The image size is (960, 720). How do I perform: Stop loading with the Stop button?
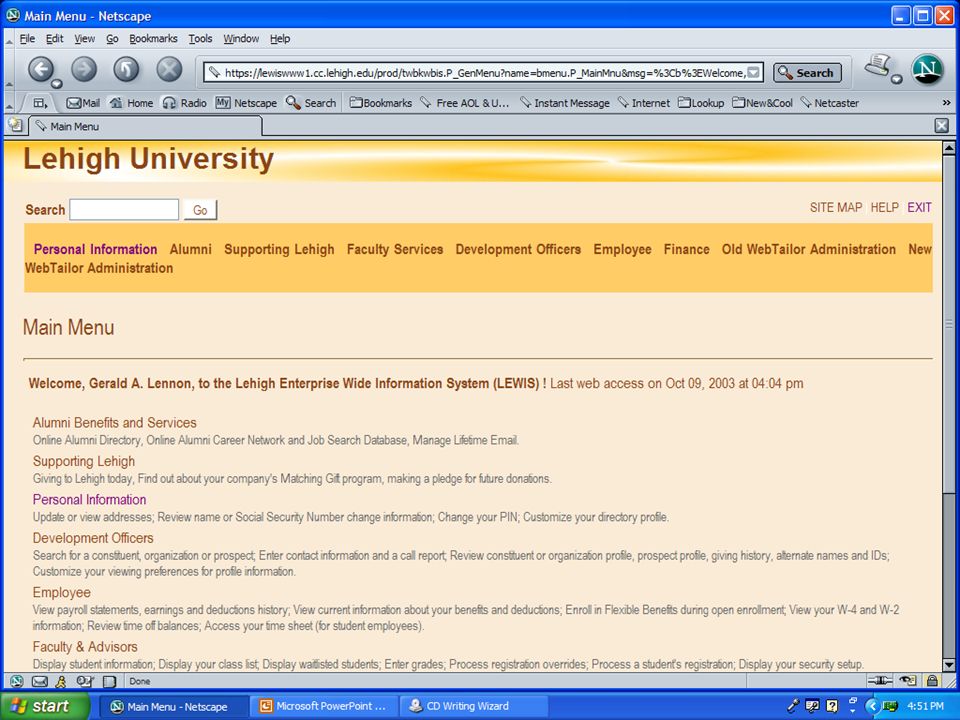(169, 69)
